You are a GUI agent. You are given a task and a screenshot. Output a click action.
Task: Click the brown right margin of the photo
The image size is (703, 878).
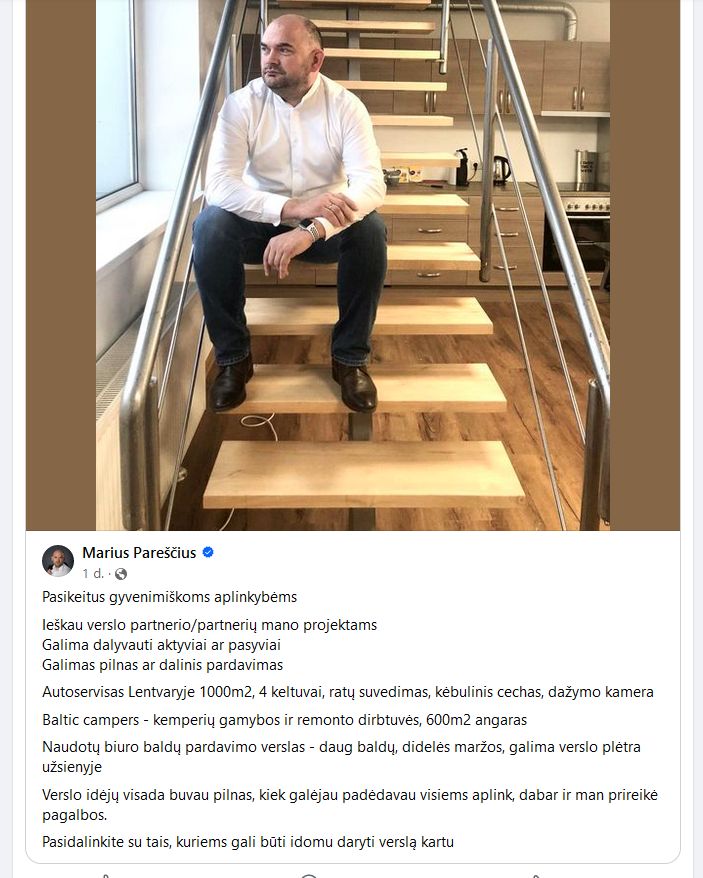click(645, 265)
